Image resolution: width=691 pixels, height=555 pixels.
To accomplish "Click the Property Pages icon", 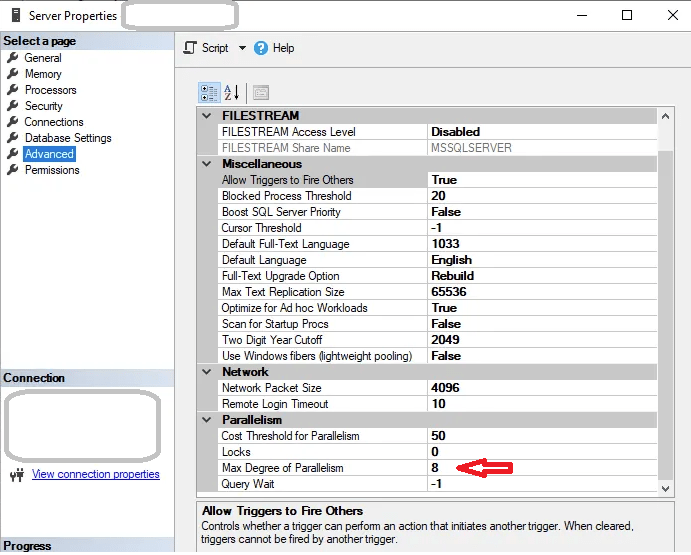I will pos(261,93).
